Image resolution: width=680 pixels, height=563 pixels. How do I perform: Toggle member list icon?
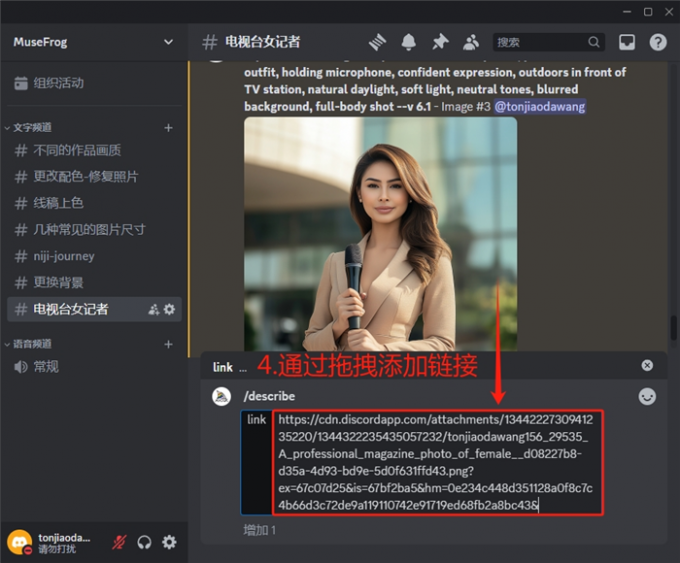[x=471, y=42]
